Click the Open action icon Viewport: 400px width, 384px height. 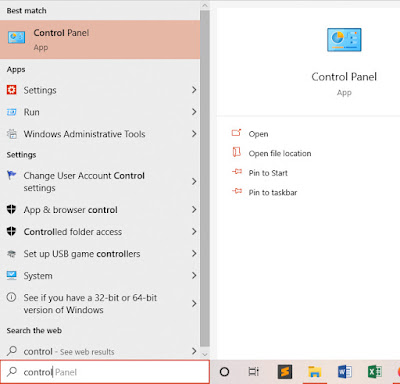tap(236, 133)
